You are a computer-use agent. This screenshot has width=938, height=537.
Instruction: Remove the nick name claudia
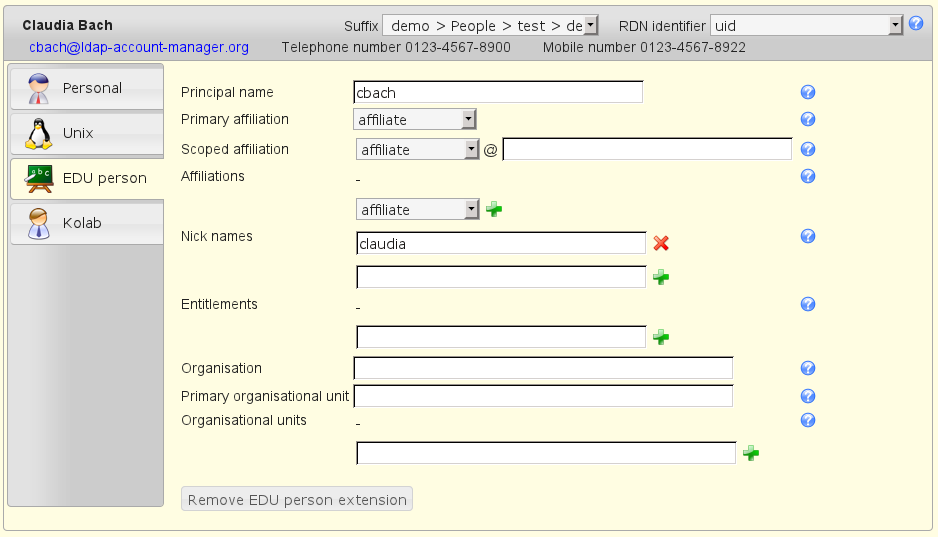[661, 243]
